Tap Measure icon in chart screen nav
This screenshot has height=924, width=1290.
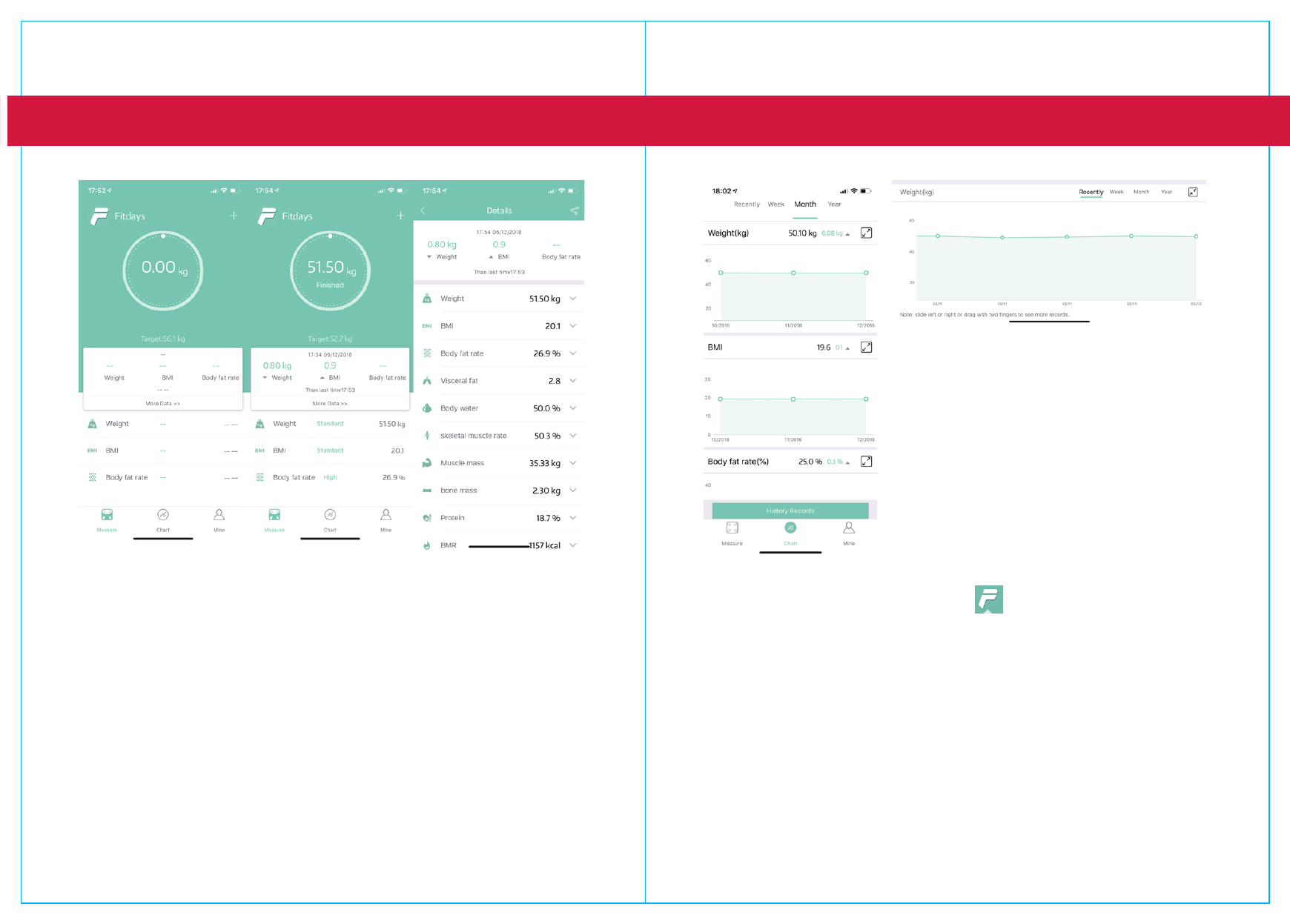pos(732,528)
